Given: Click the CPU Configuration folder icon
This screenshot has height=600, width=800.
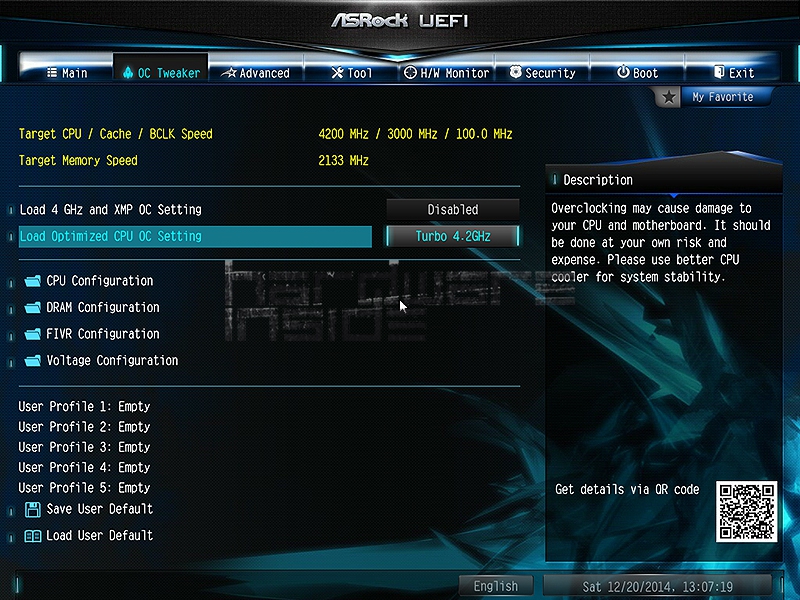Looking at the screenshot, I should pos(33,281).
